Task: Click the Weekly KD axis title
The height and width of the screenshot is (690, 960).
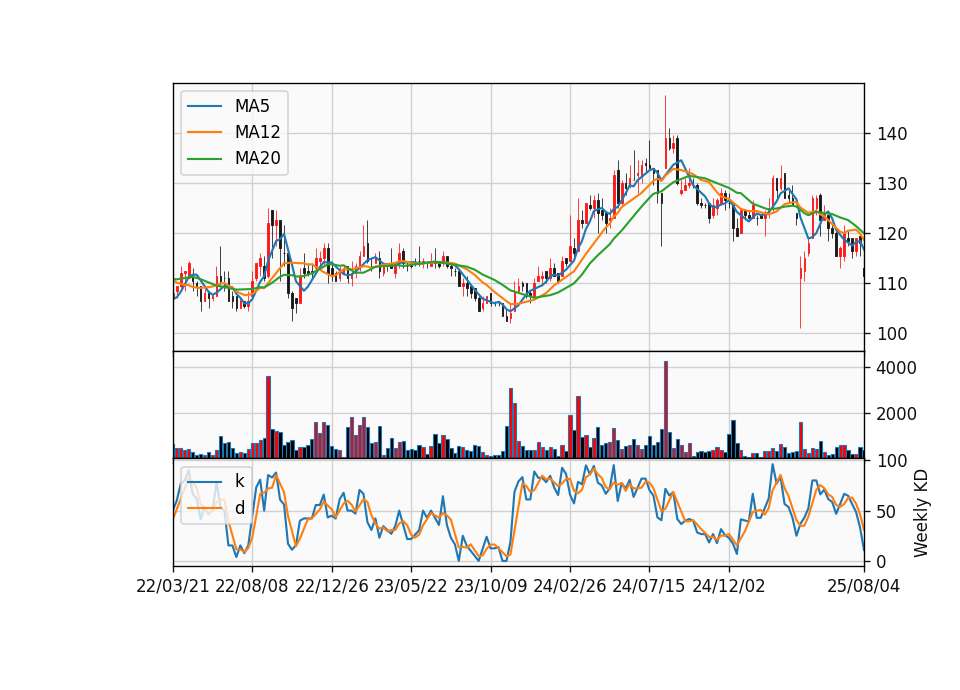Action: pos(921,514)
